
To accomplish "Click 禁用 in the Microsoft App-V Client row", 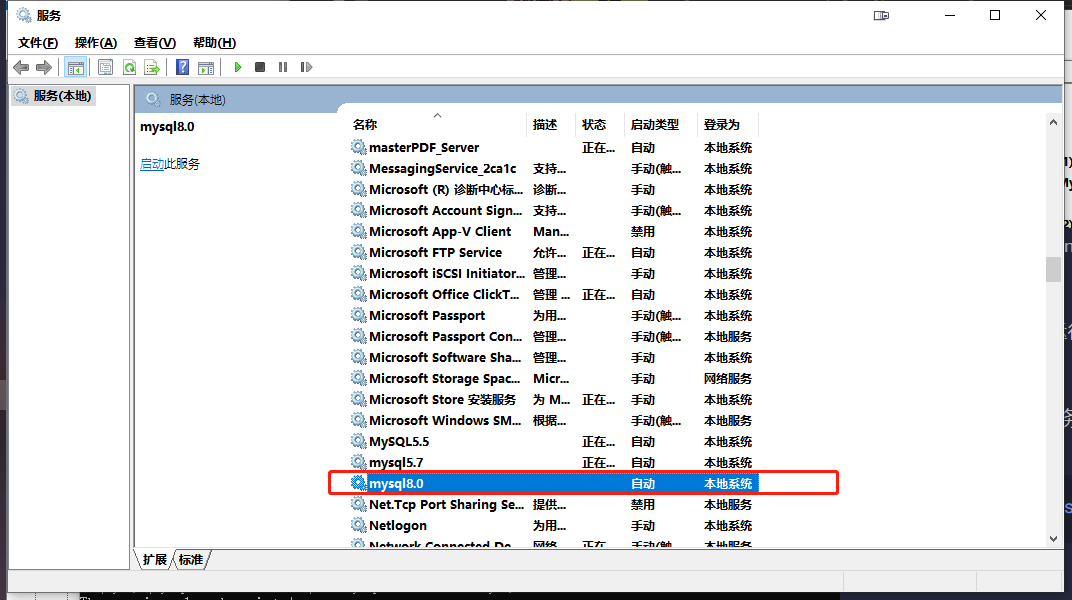I will 643,232.
